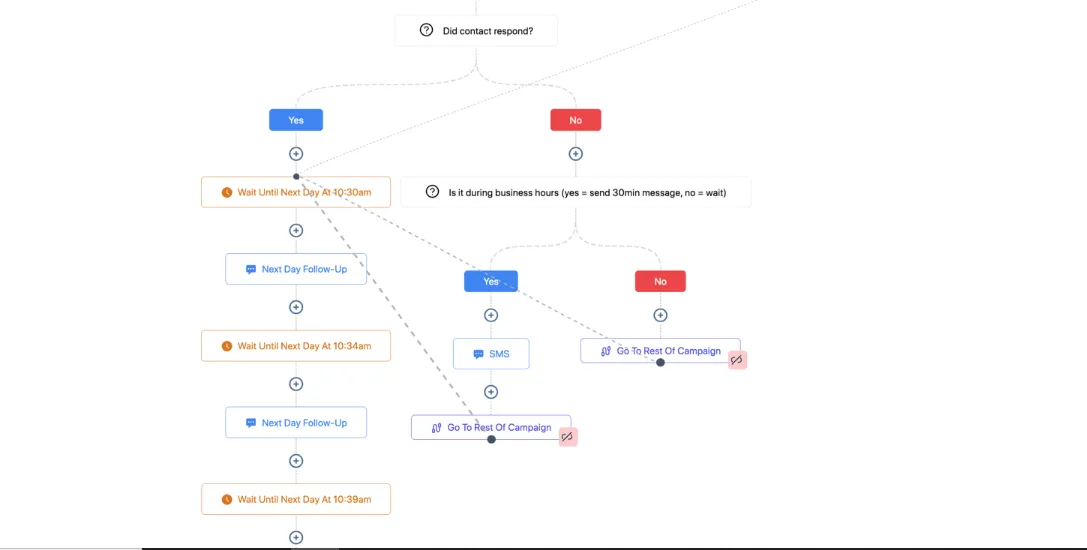This screenshot has height=550, width=1087.
Task: Select Yes branch under business hours condition
Action: click(x=491, y=282)
